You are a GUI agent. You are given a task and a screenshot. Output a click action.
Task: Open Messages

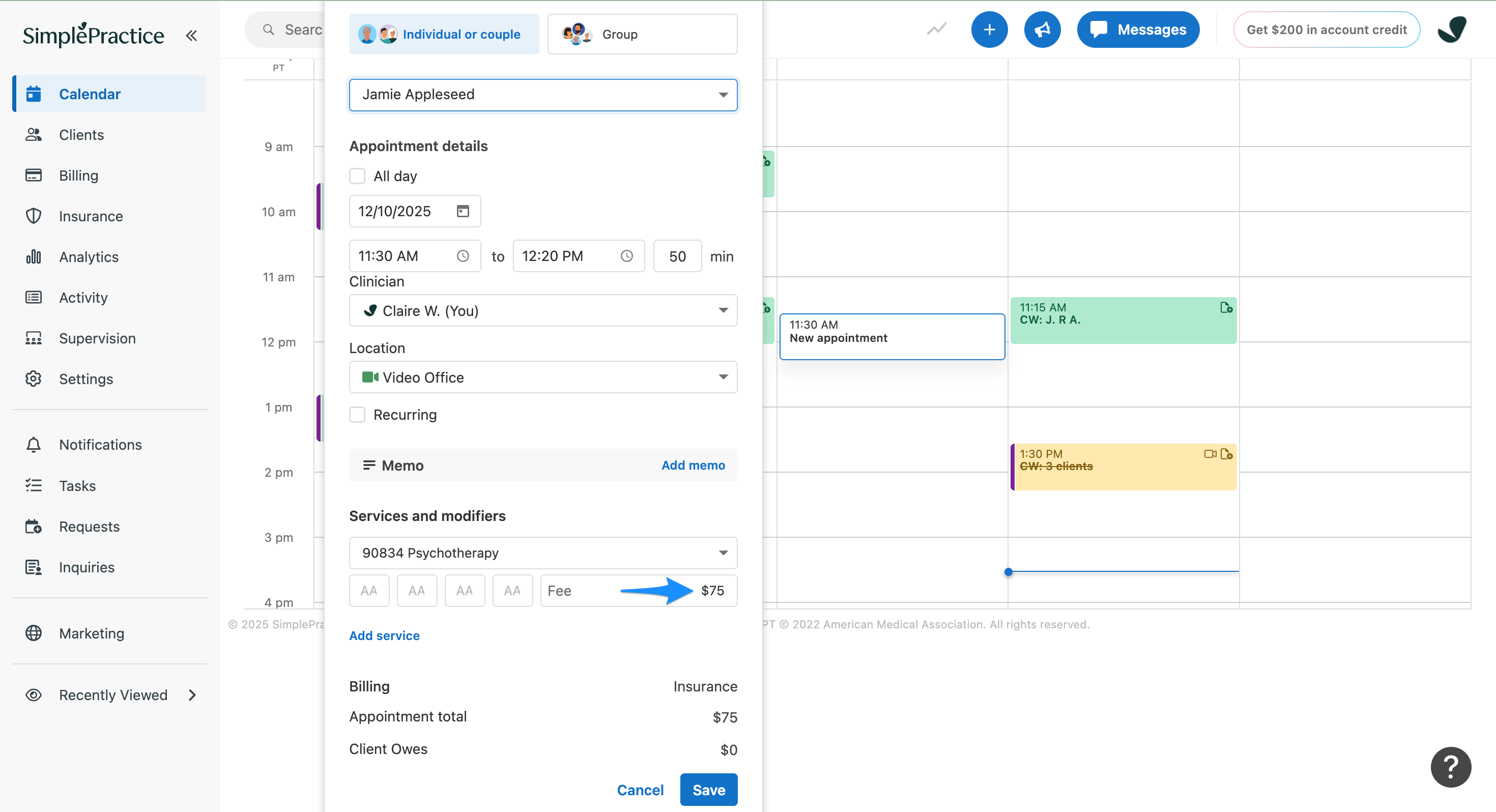point(1138,30)
